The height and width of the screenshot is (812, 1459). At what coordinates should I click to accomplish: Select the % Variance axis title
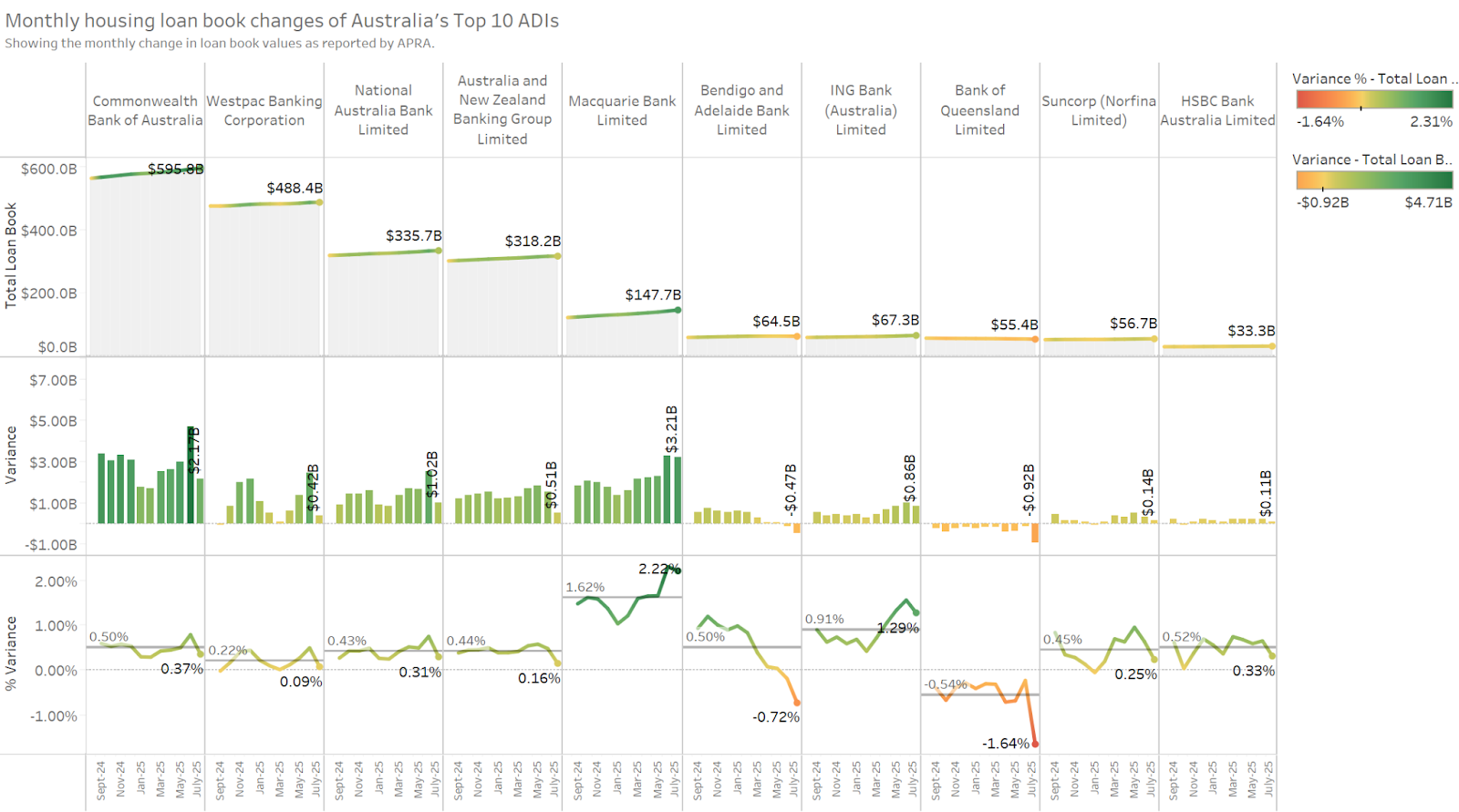click(x=11, y=653)
